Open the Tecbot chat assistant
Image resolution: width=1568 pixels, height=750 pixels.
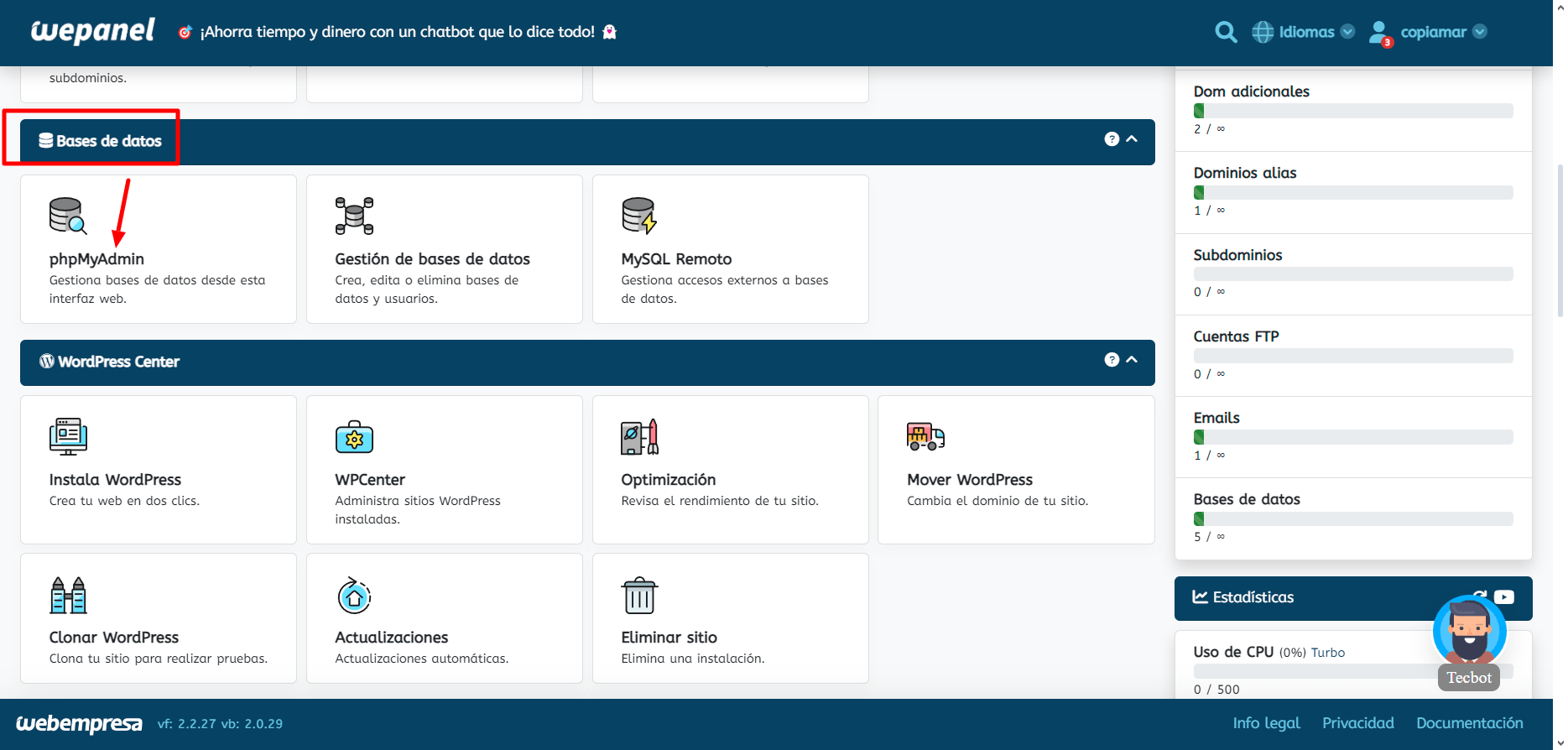tap(1469, 643)
